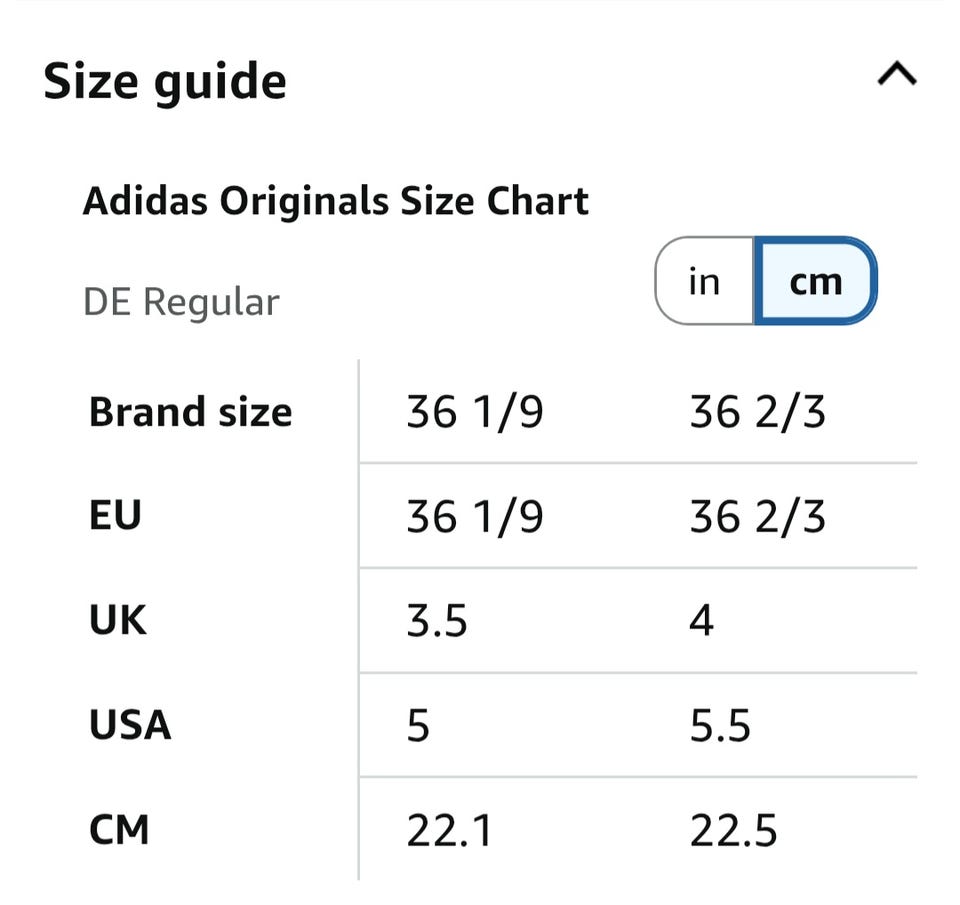Switch units to inches
This screenshot has height=905, width=960.
point(704,281)
